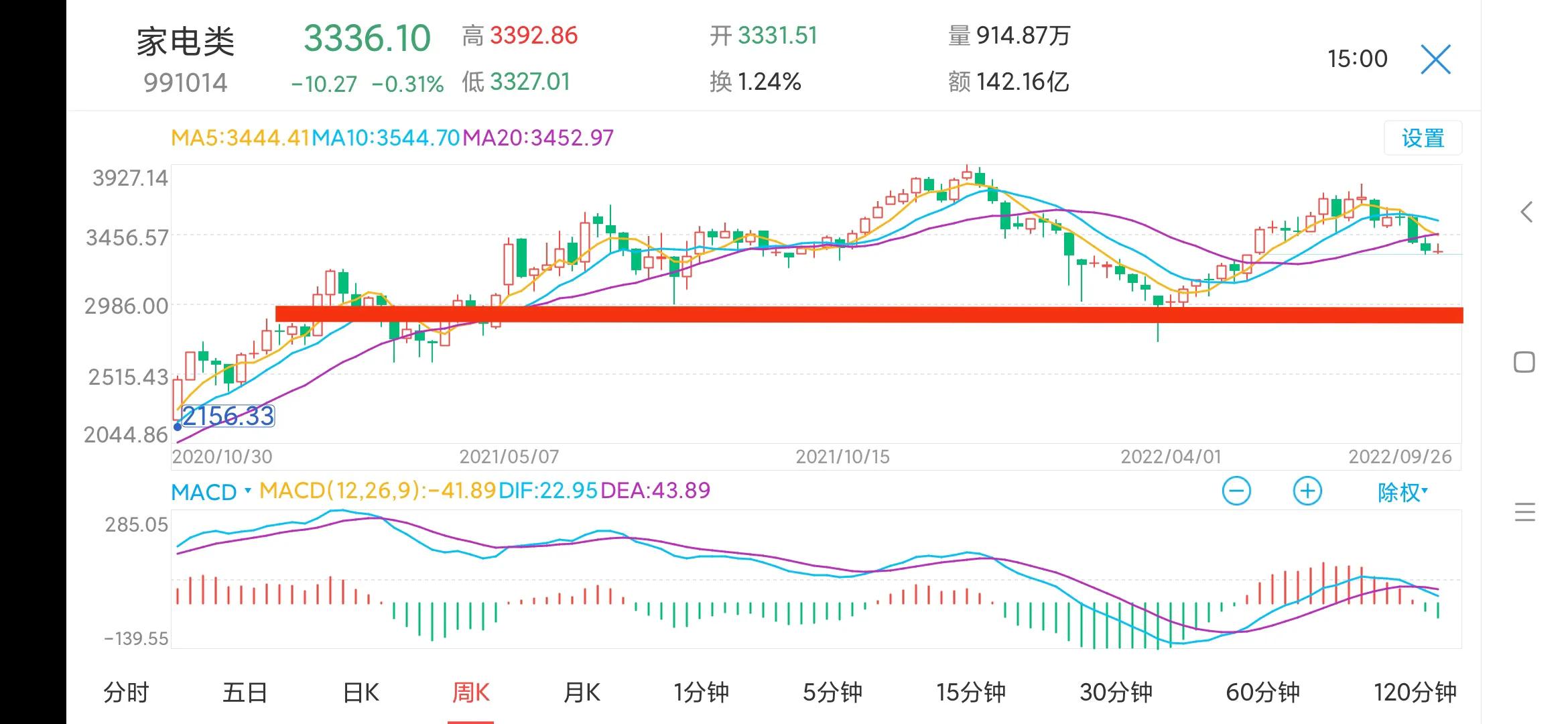Tap the MA5 moving average label
The height and width of the screenshot is (724, 1568).
(x=240, y=138)
